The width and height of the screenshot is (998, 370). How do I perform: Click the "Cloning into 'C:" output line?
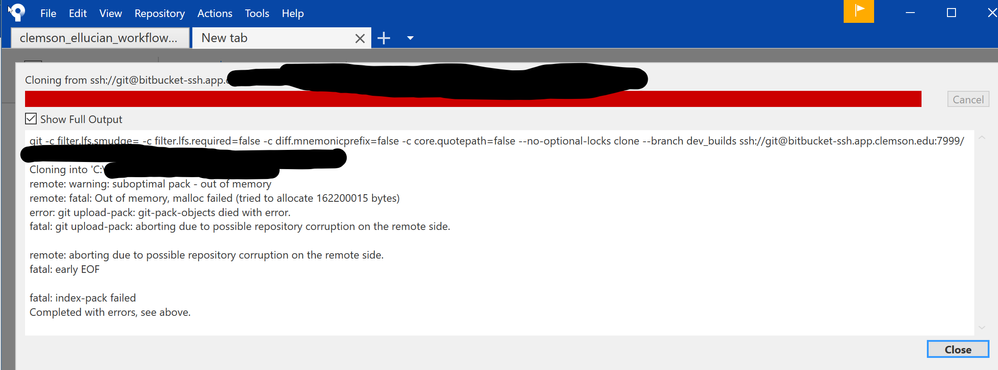tap(67, 169)
